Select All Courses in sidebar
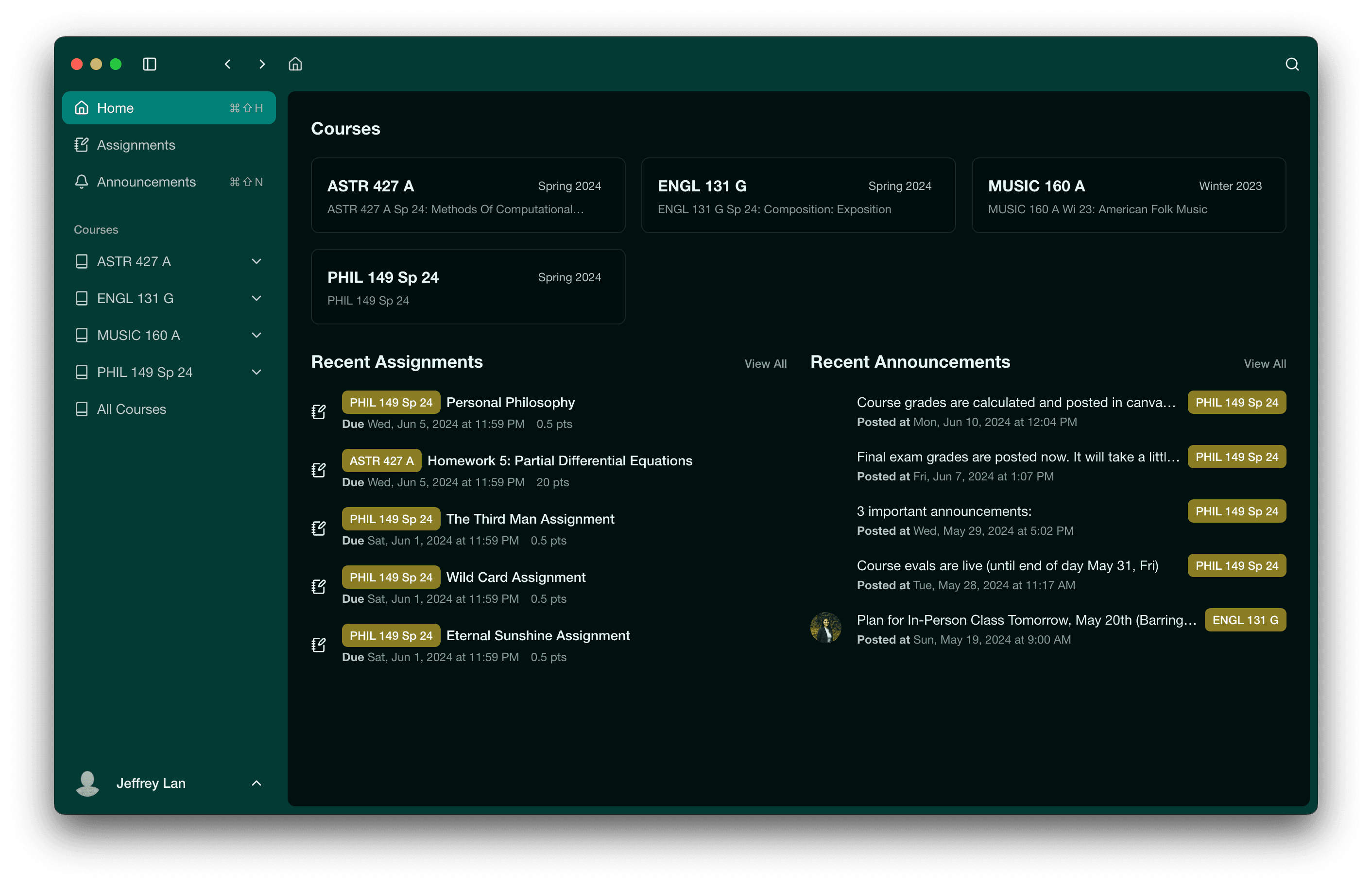This screenshot has height=886, width=1372. point(131,408)
